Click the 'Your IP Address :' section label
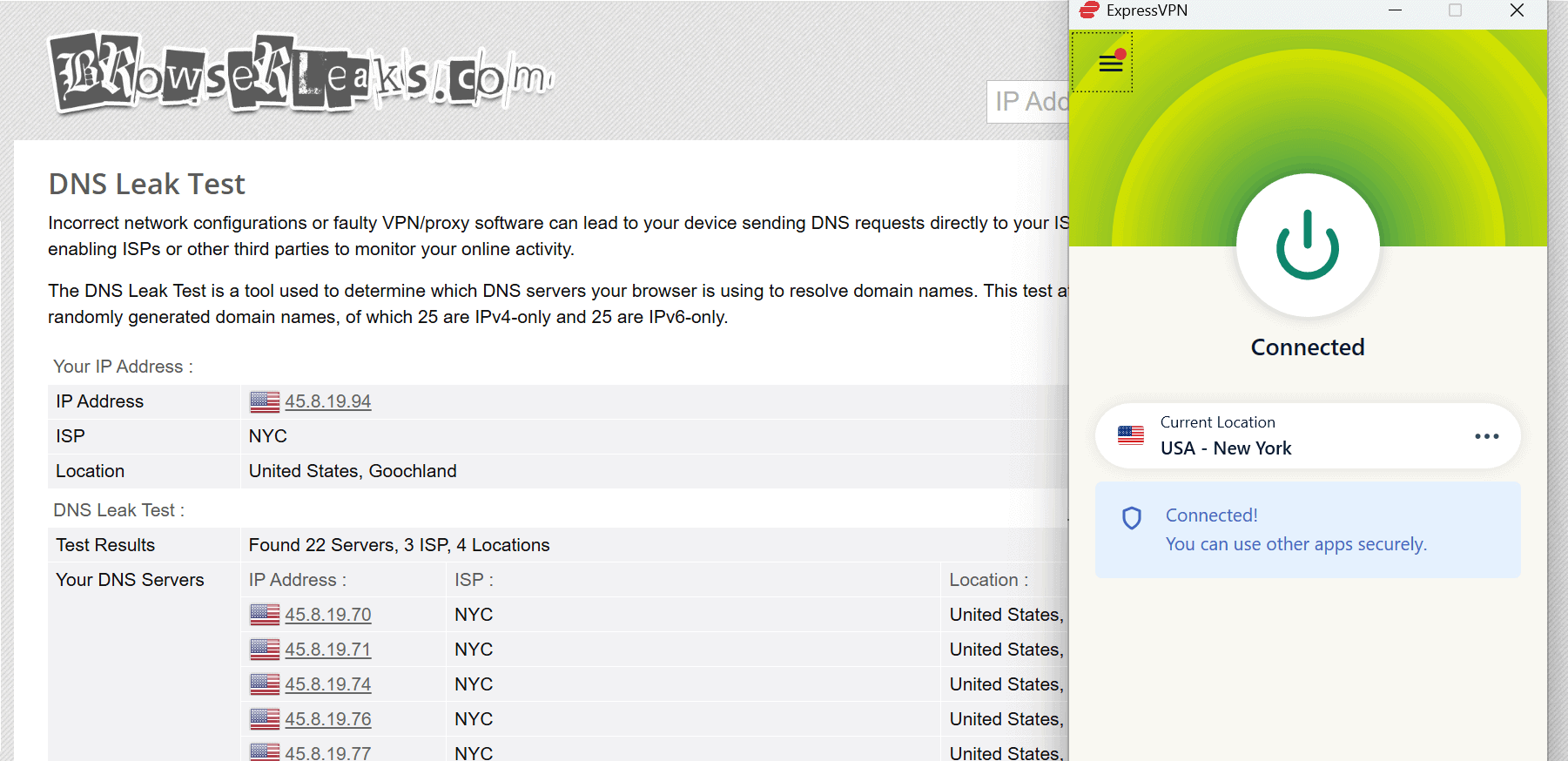 coord(123,367)
